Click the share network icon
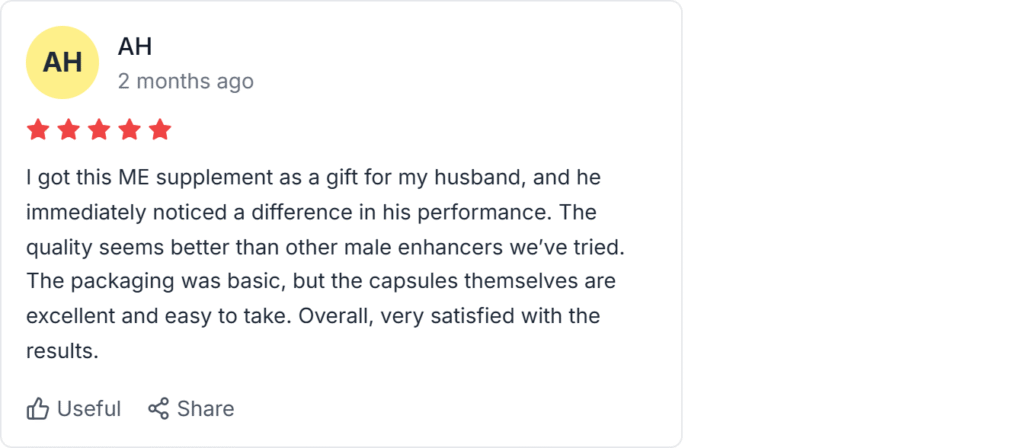Viewport: 1024px width, 448px height. pyautogui.click(x=158, y=409)
